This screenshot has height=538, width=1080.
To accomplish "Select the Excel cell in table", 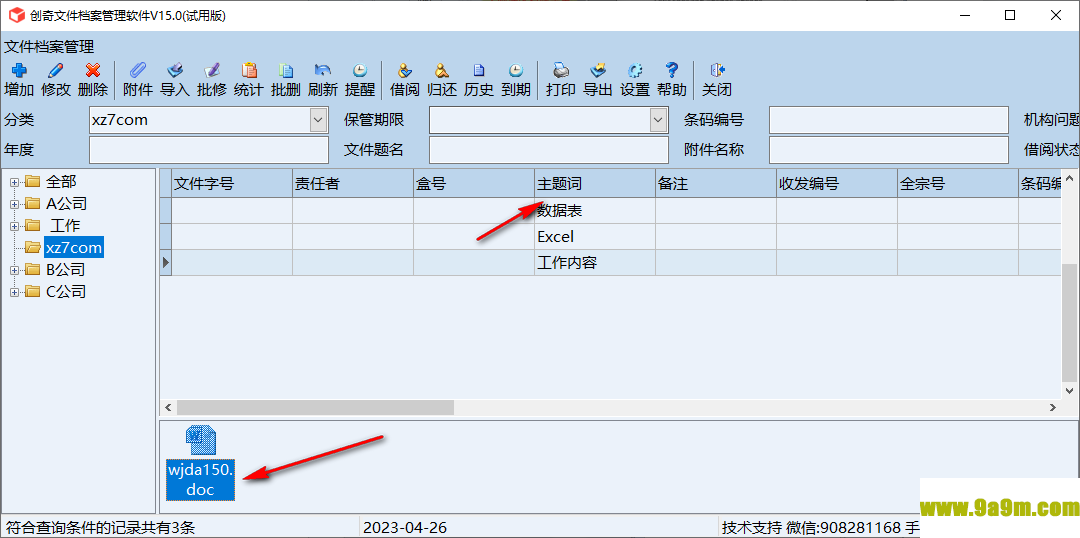I will (595, 237).
